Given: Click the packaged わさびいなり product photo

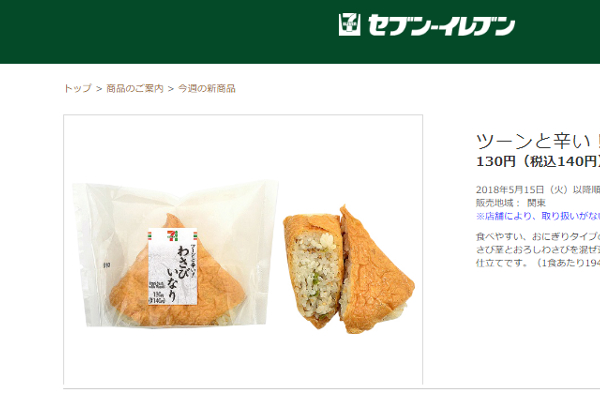Looking at the screenshot, I should [176, 254].
